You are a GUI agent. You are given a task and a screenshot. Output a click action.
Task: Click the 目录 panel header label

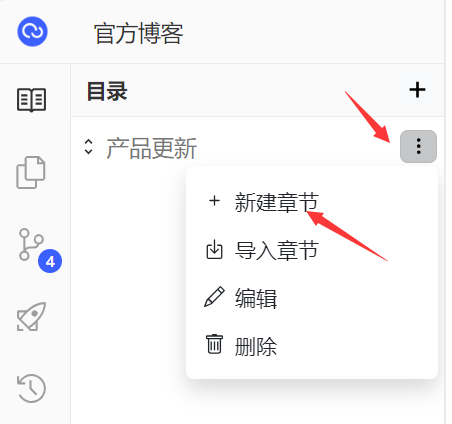click(107, 91)
